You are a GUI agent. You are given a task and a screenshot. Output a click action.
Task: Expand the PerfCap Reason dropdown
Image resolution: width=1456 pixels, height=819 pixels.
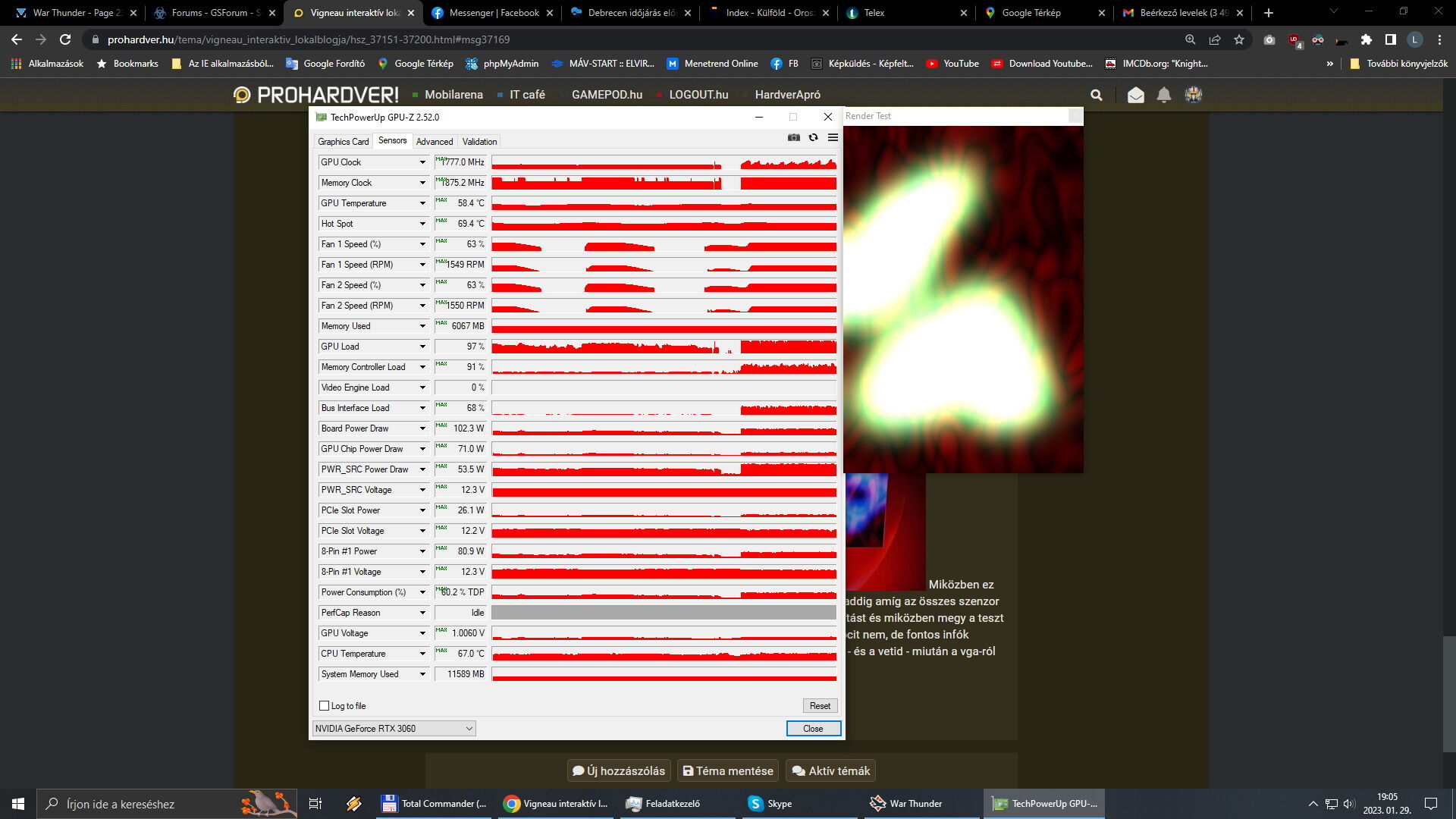[x=422, y=613]
